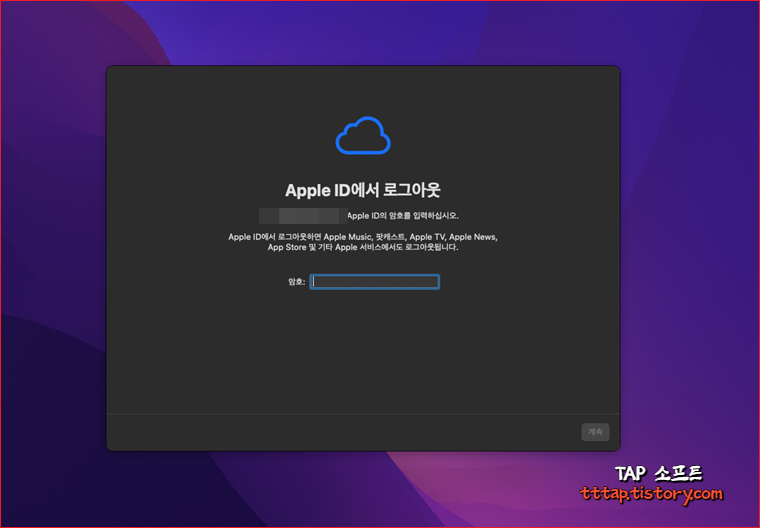Click the 암호: label
The width and height of the screenshot is (760, 528).
[297, 282]
